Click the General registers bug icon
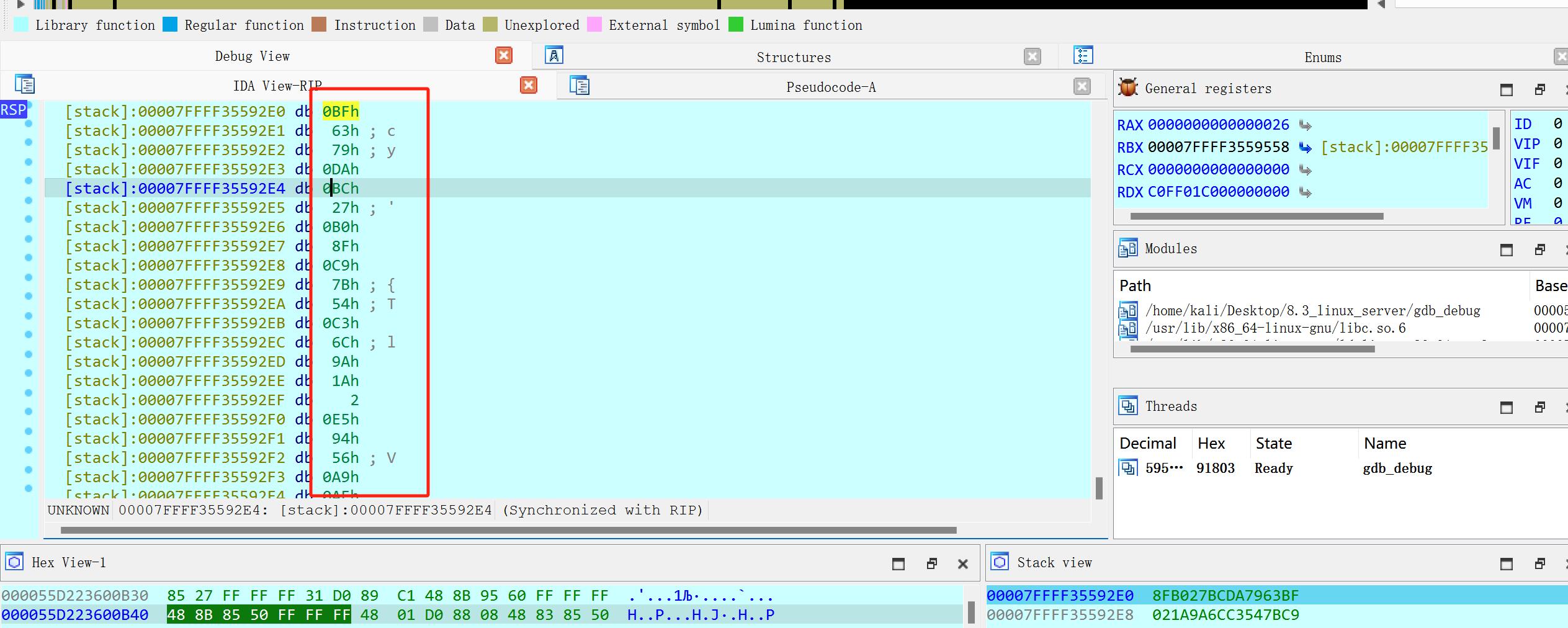 tap(1127, 88)
